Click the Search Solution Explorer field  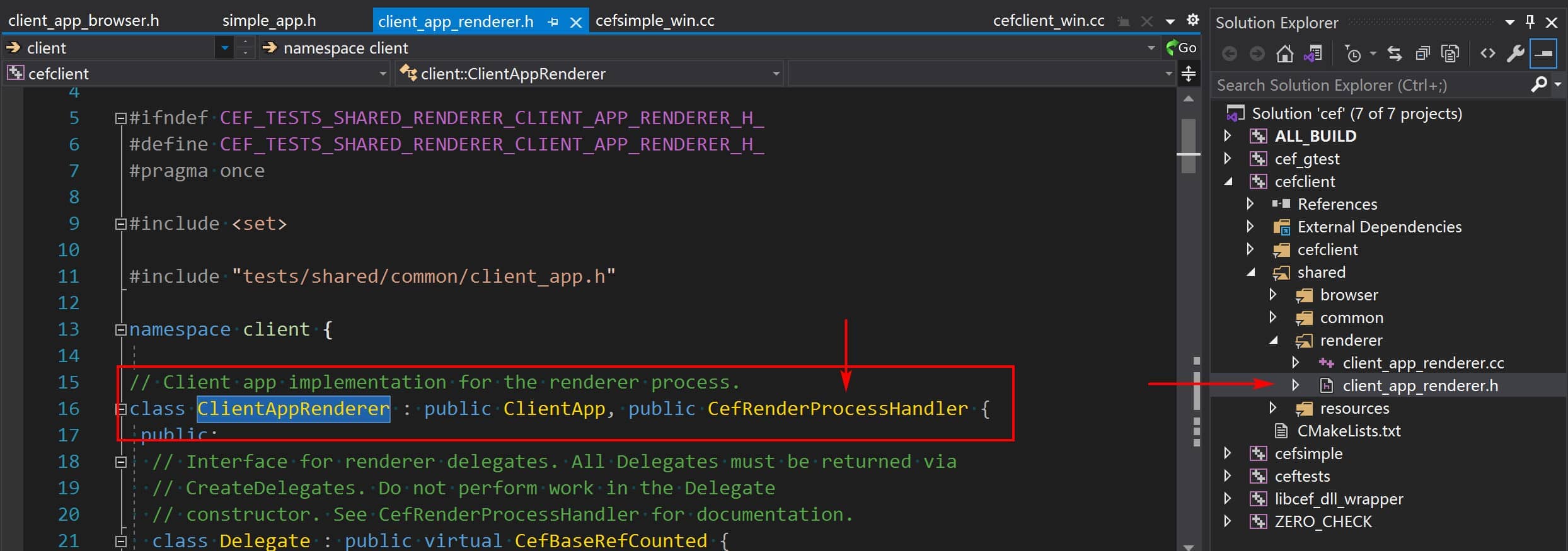point(1371,85)
